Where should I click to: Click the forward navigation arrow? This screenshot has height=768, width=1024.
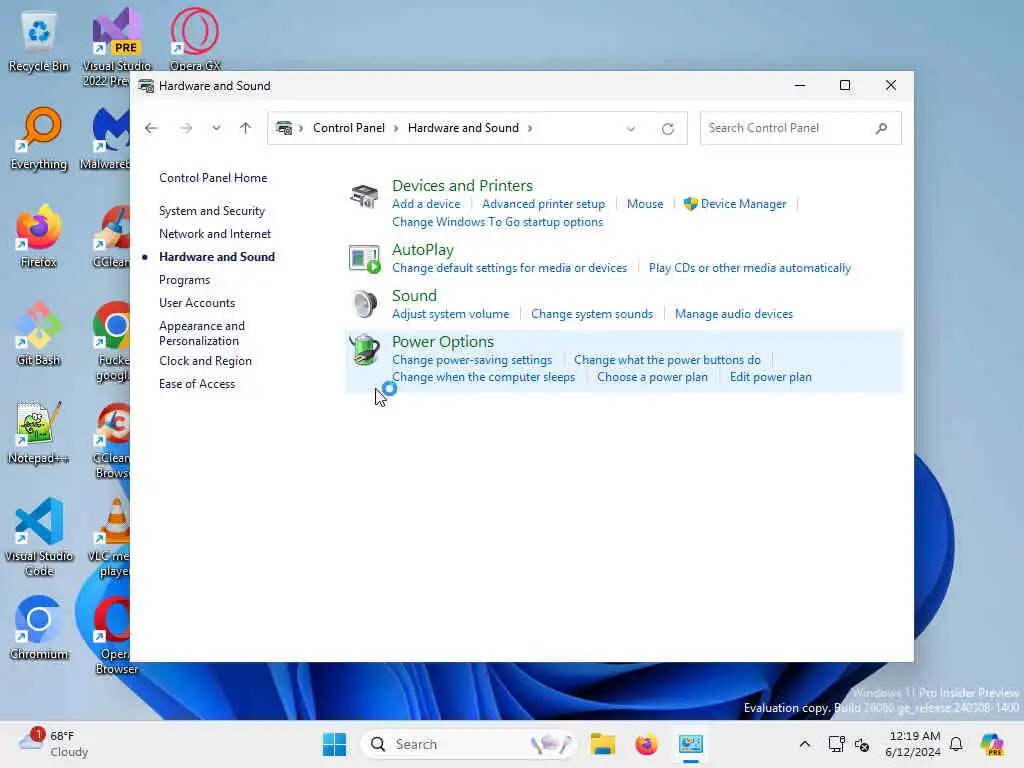click(x=185, y=128)
